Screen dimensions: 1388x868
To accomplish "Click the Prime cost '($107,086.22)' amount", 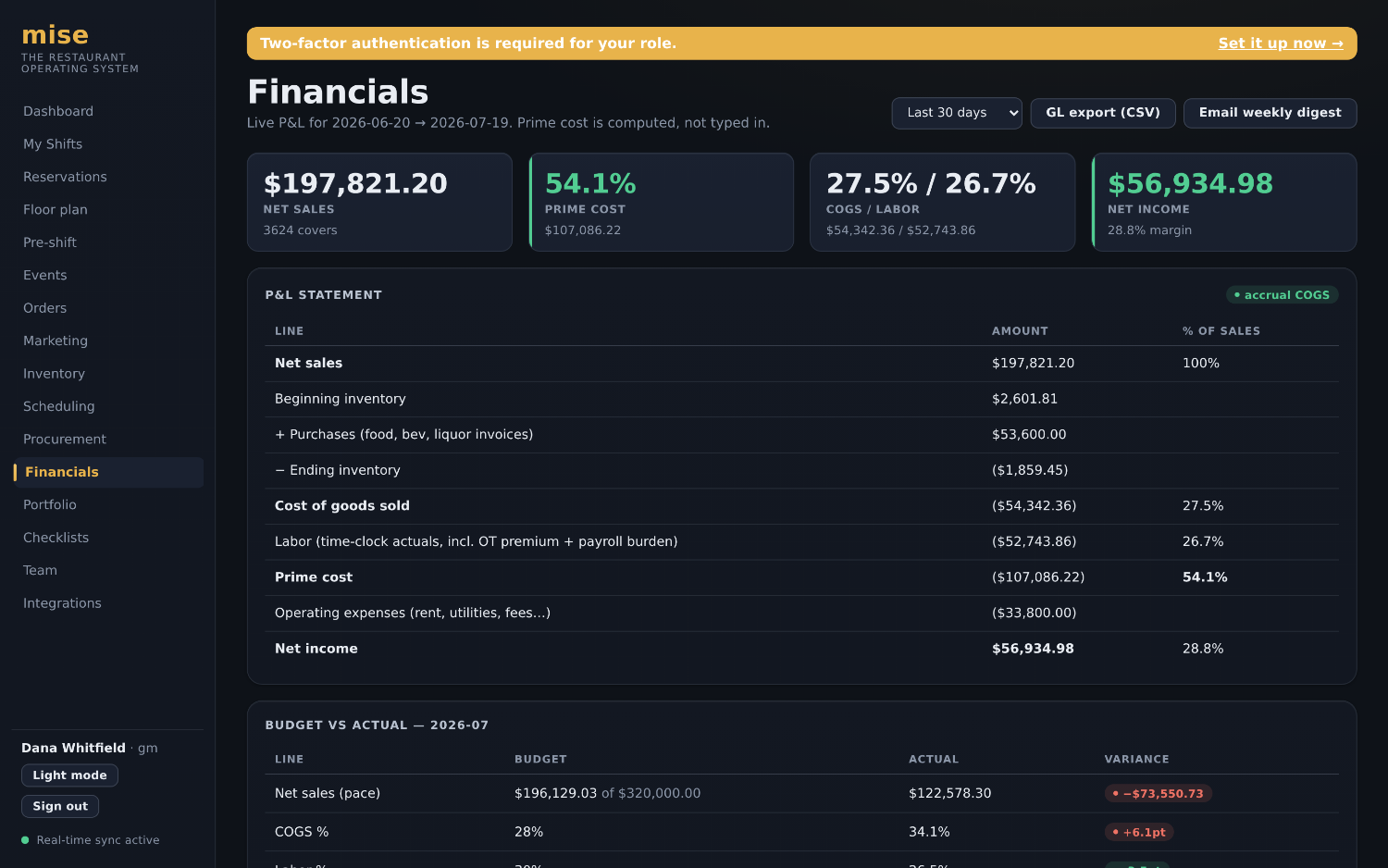I will point(1038,577).
